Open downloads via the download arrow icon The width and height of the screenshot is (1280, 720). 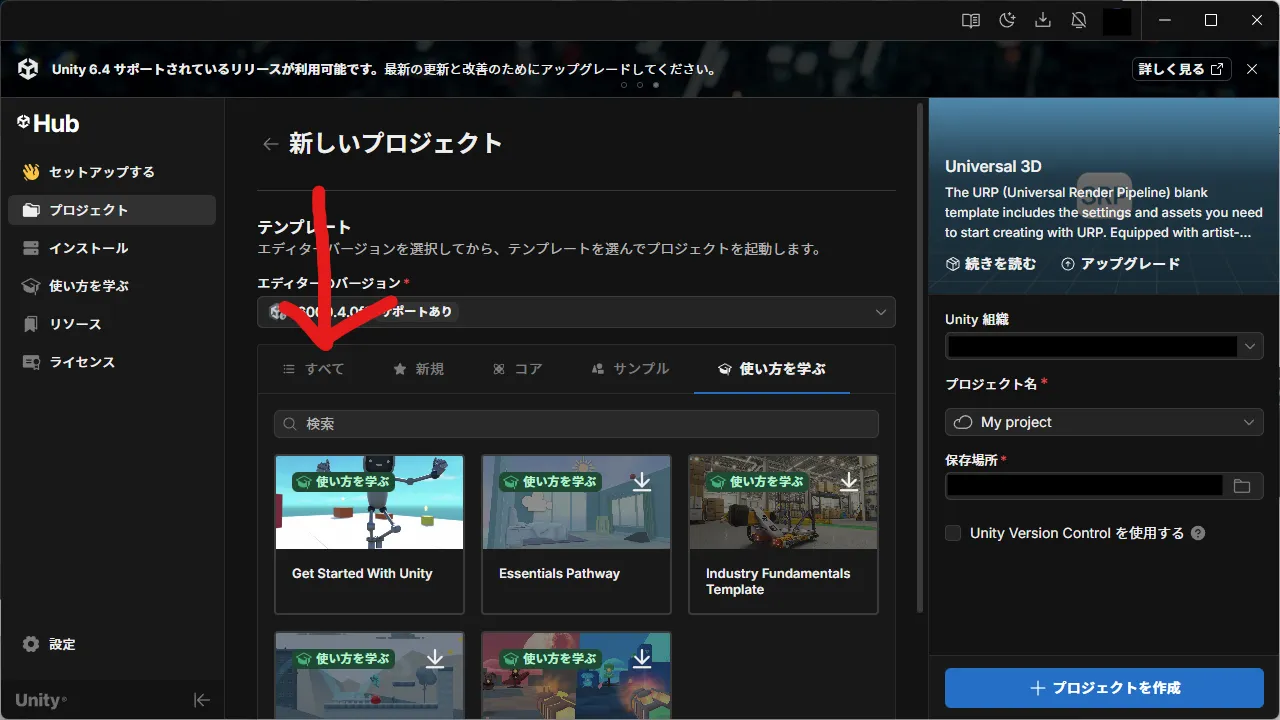pos(1043,20)
